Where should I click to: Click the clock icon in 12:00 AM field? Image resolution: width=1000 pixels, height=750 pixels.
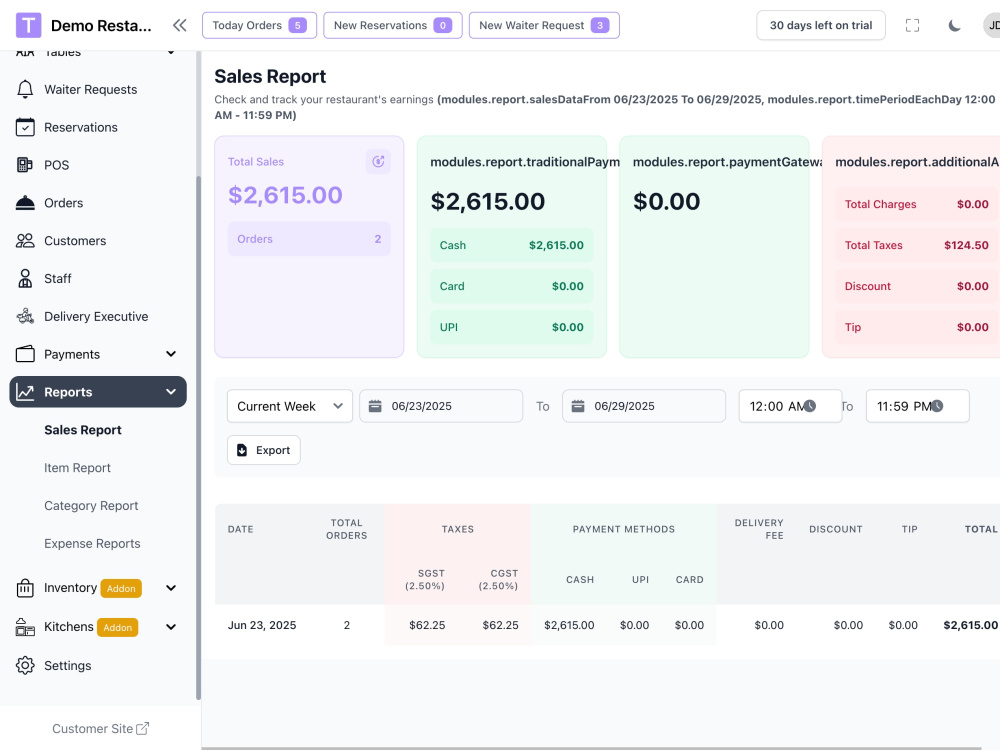[809, 406]
